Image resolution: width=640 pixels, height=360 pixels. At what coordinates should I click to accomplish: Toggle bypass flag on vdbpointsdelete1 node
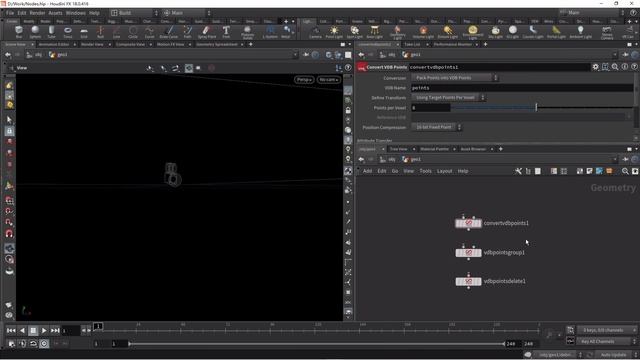pos(459,281)
